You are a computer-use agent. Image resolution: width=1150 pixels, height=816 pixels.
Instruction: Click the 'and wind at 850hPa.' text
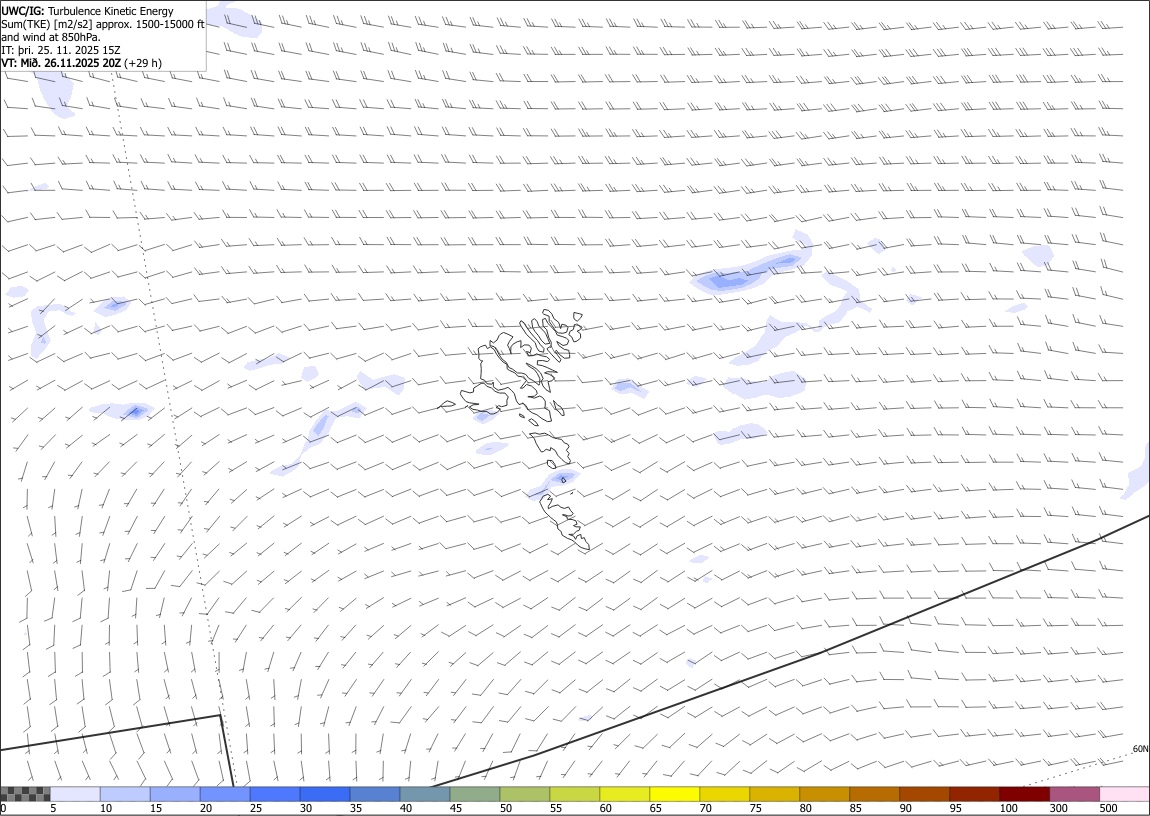pyautogui.click(x=51, y=37)
